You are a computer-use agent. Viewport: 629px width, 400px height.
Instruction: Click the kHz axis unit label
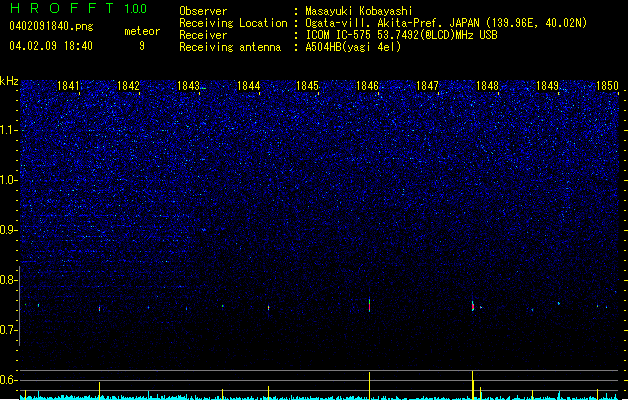9,81
